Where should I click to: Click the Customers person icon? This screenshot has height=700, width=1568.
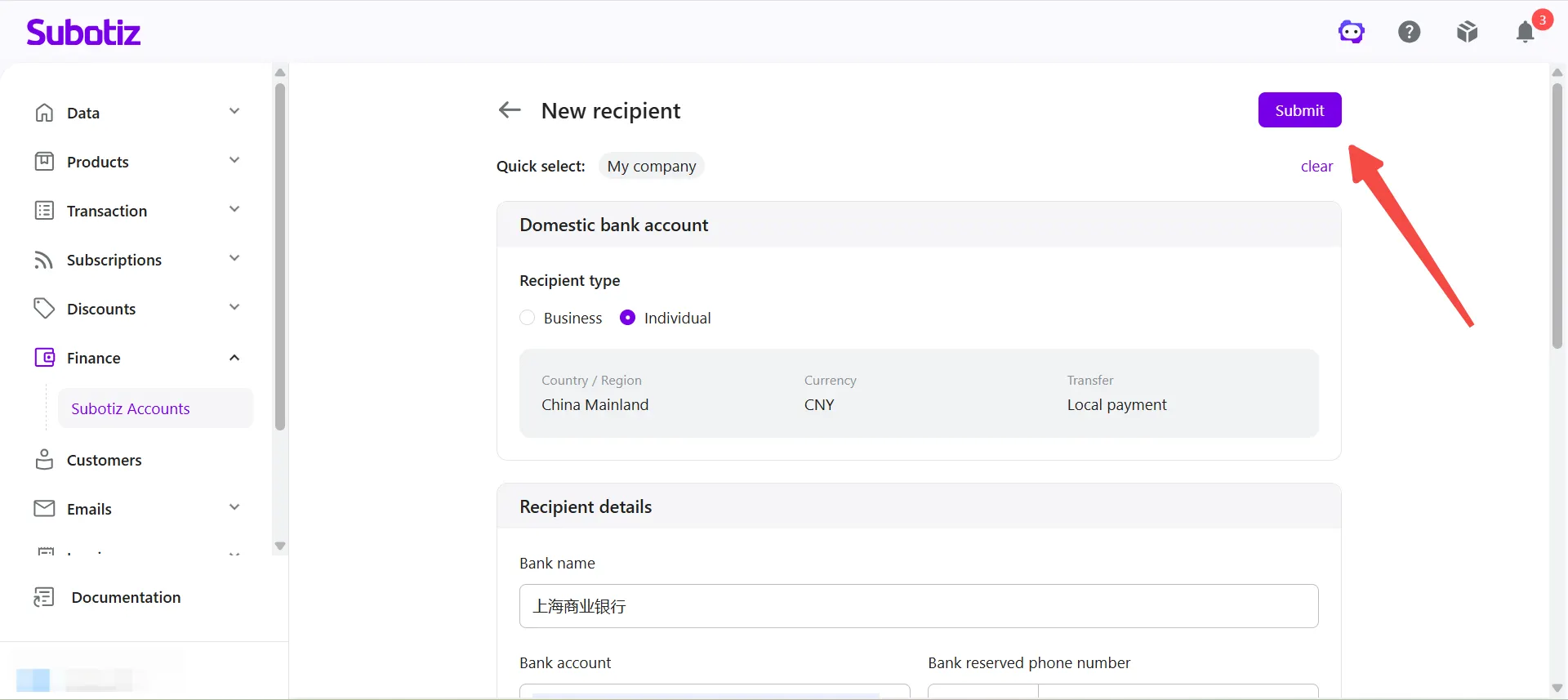pyautogui.click(x=44, y=460)
